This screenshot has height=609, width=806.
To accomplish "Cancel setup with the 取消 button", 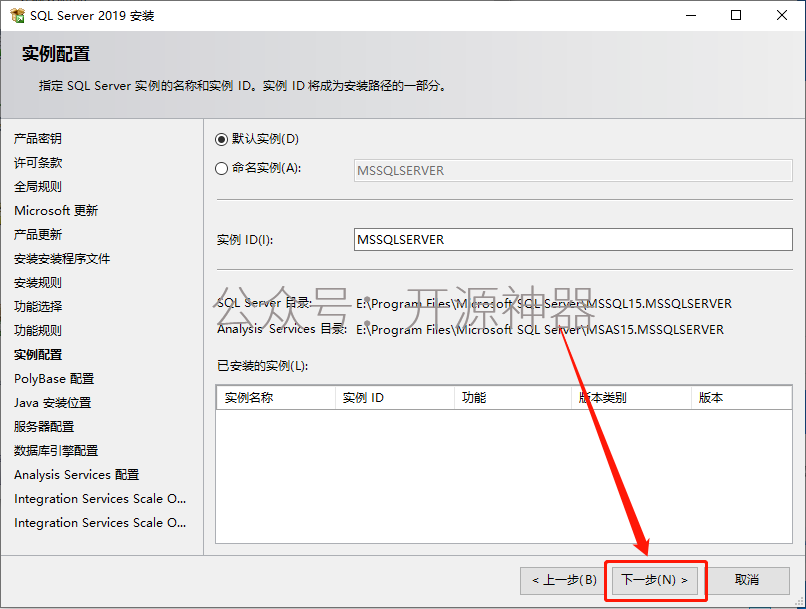I will coord(746,580).
